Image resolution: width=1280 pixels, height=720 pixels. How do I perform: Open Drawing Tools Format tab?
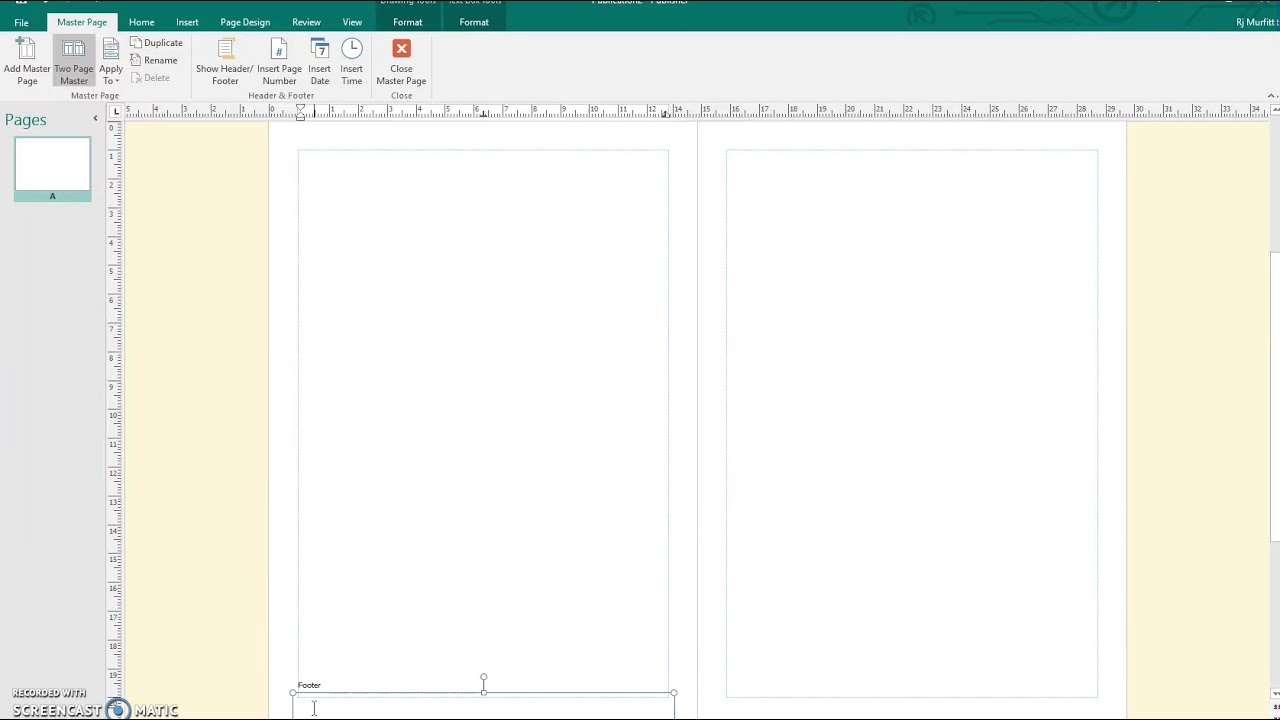[x=407, y=22]
